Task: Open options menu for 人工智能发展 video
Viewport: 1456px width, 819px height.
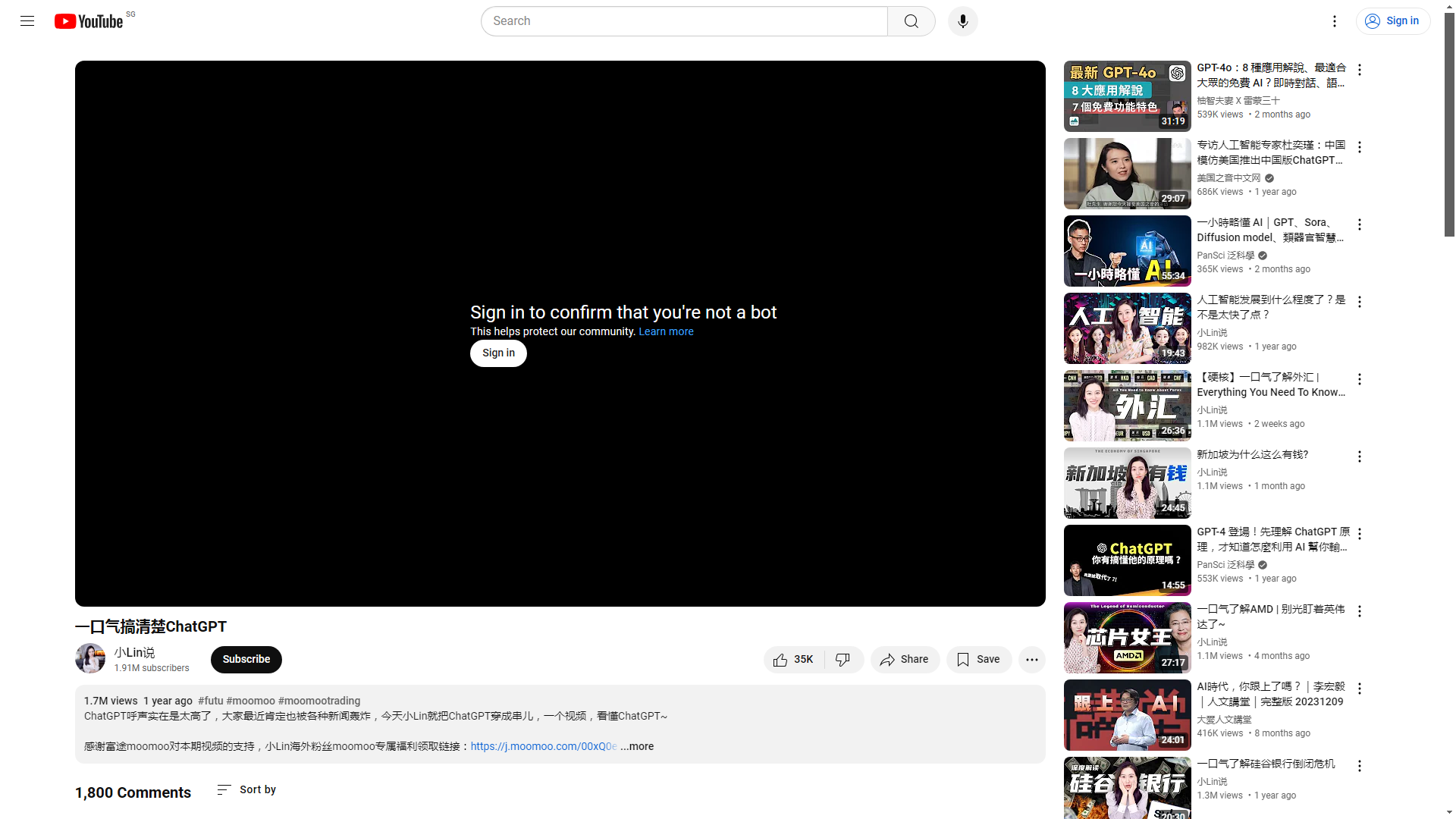Action: [1359, 302]
